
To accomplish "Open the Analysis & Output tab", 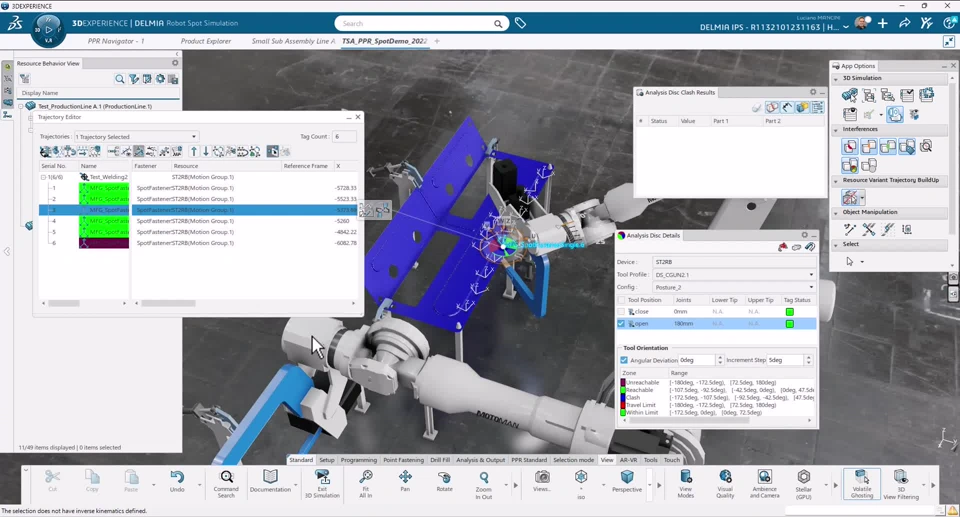I will (x=481, y=459).
